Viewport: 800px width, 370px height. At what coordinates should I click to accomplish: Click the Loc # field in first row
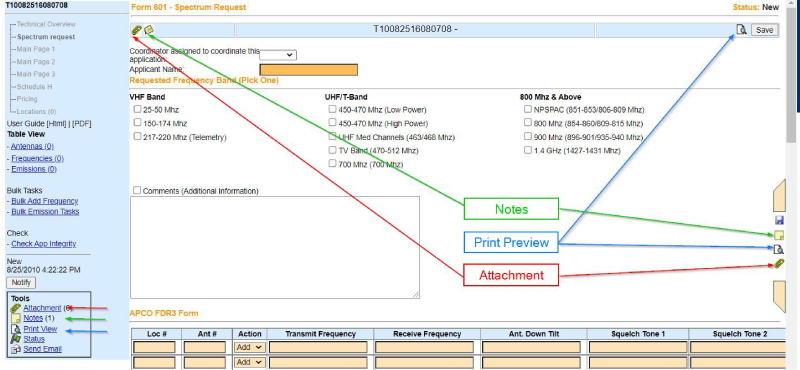[154, 347]
